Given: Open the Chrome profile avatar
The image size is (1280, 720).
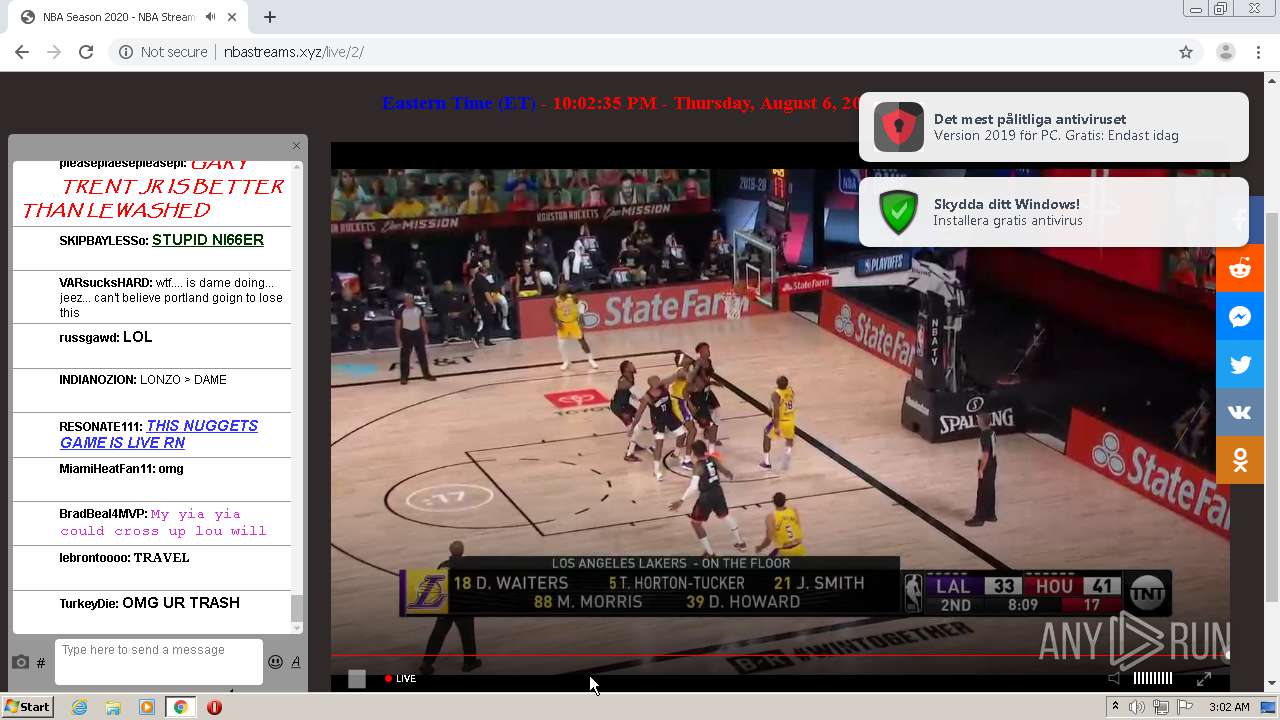Looking at the screenshot, I should point(1226,52).
